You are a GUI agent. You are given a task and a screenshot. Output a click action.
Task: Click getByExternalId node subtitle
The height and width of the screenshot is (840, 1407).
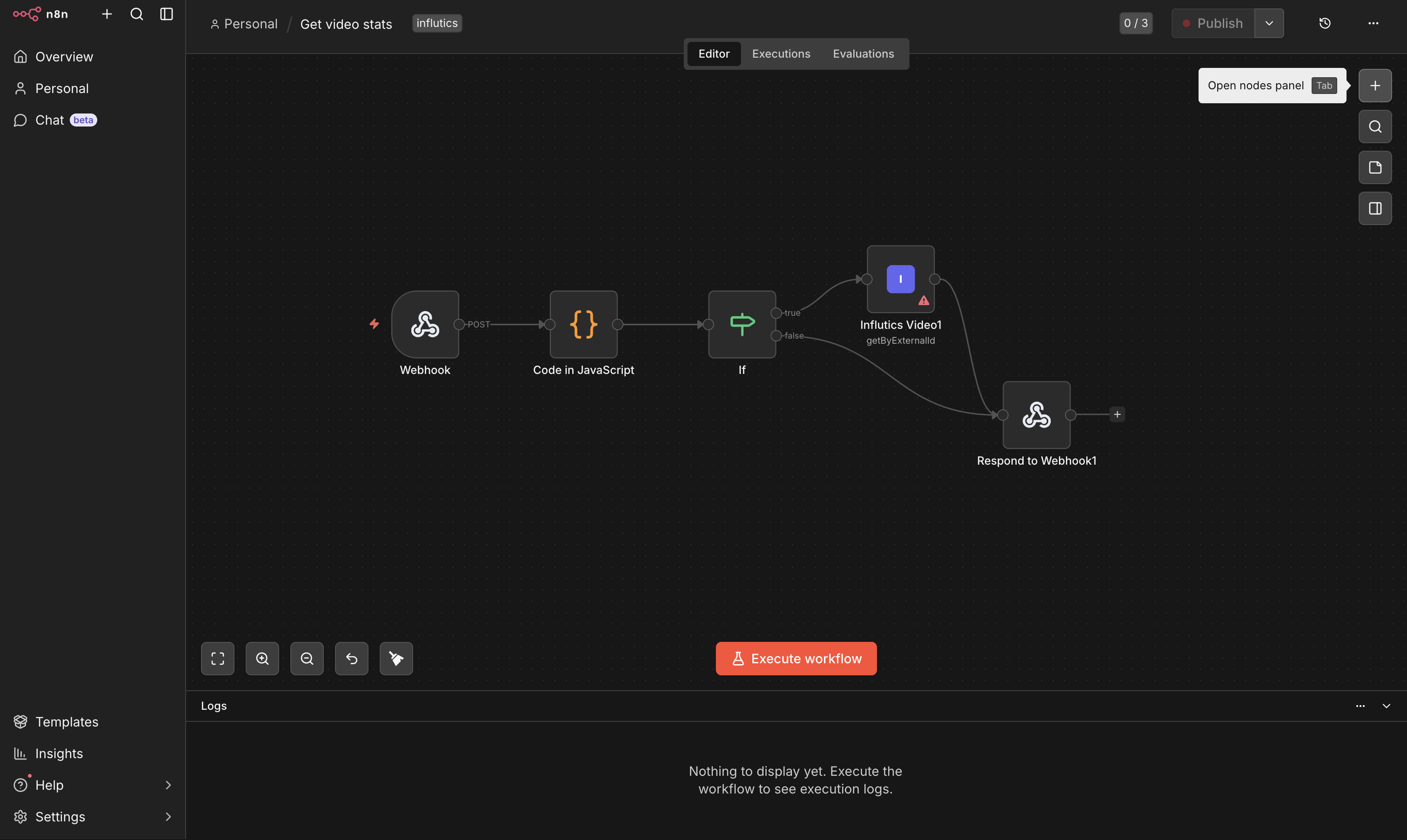click(x=900, y=340)
